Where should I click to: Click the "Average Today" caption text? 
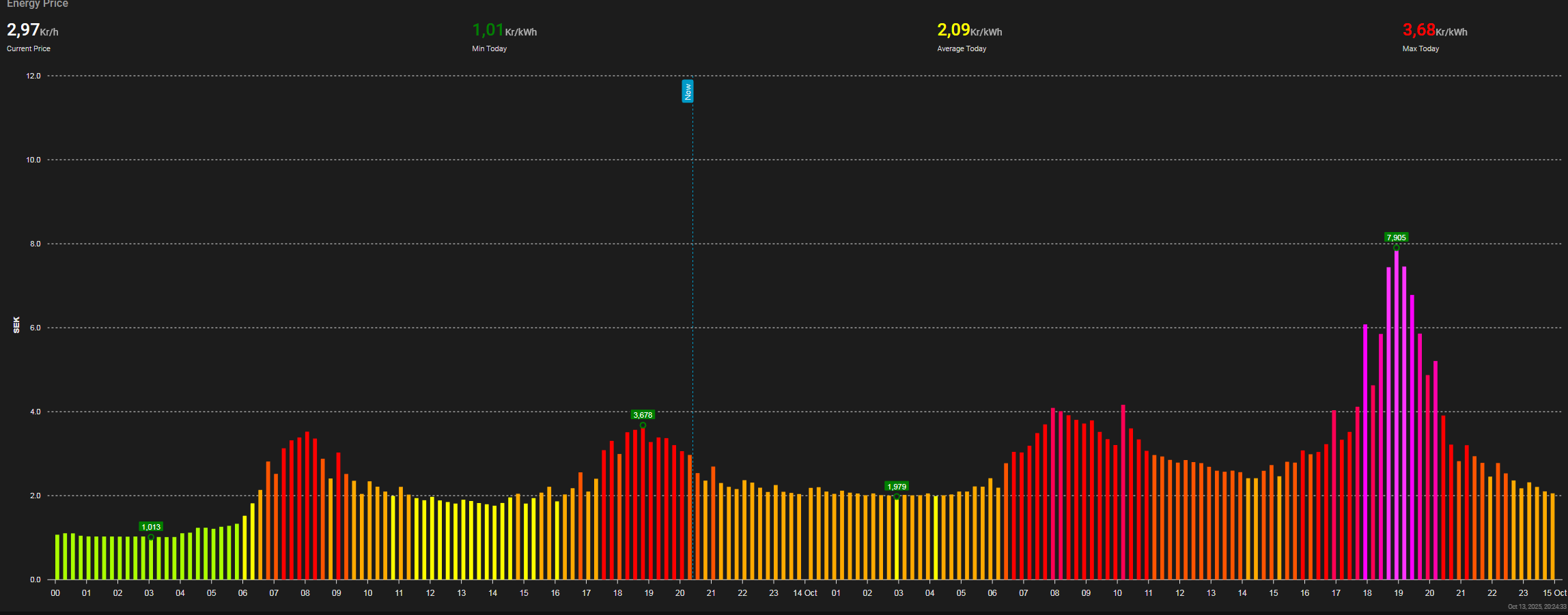click(x=962, y=48)
